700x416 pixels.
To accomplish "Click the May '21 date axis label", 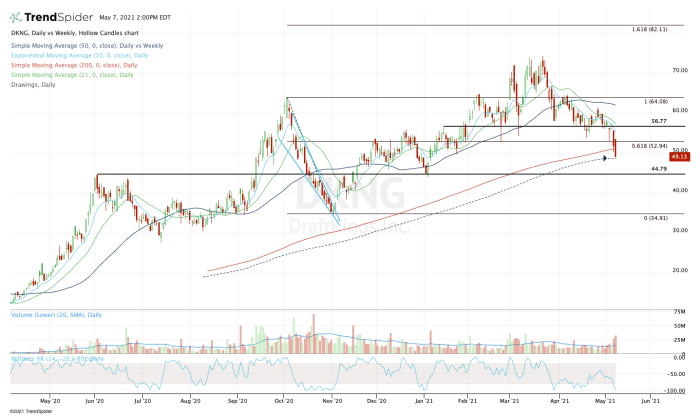I will point(605,401).
